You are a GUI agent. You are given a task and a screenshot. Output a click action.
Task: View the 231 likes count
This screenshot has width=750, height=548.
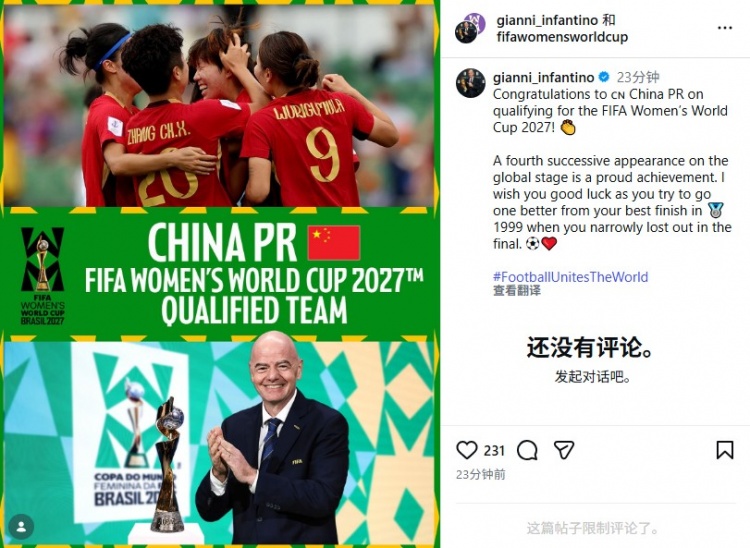494,450
